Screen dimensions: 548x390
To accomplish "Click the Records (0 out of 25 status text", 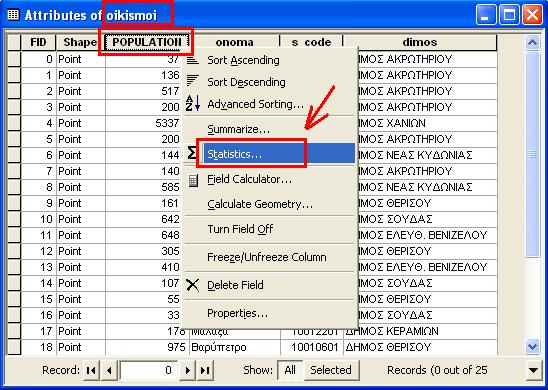I will click(x=437, y=370).
